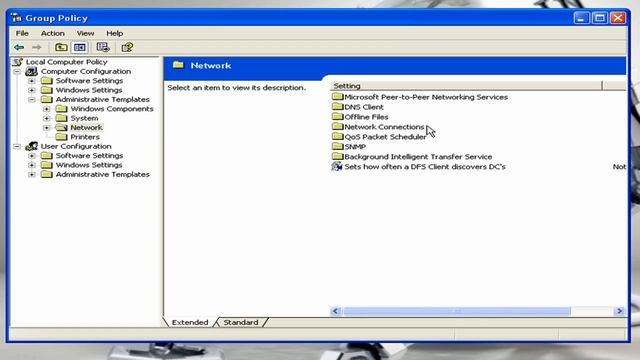Click the horizontal scrollbar right arrow
Viewport: 640px width, 360px height.
tap(619, 311)
